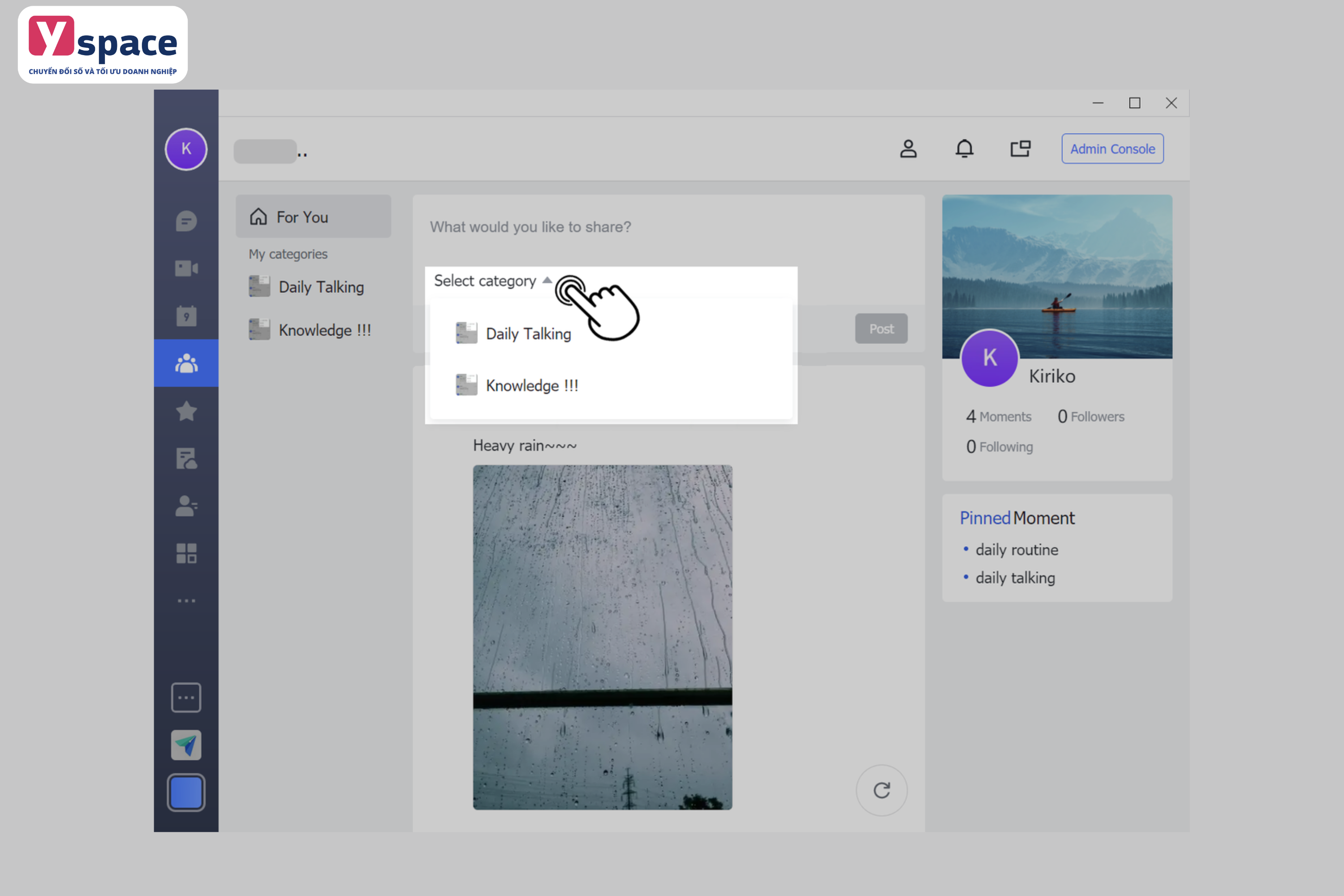Click the Post button
The image size is (1344, 896).
coord(881,328)
